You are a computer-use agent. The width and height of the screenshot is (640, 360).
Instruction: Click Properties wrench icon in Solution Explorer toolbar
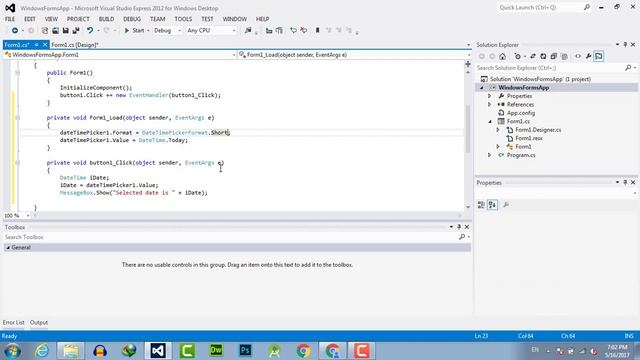(x=588, y=56)
